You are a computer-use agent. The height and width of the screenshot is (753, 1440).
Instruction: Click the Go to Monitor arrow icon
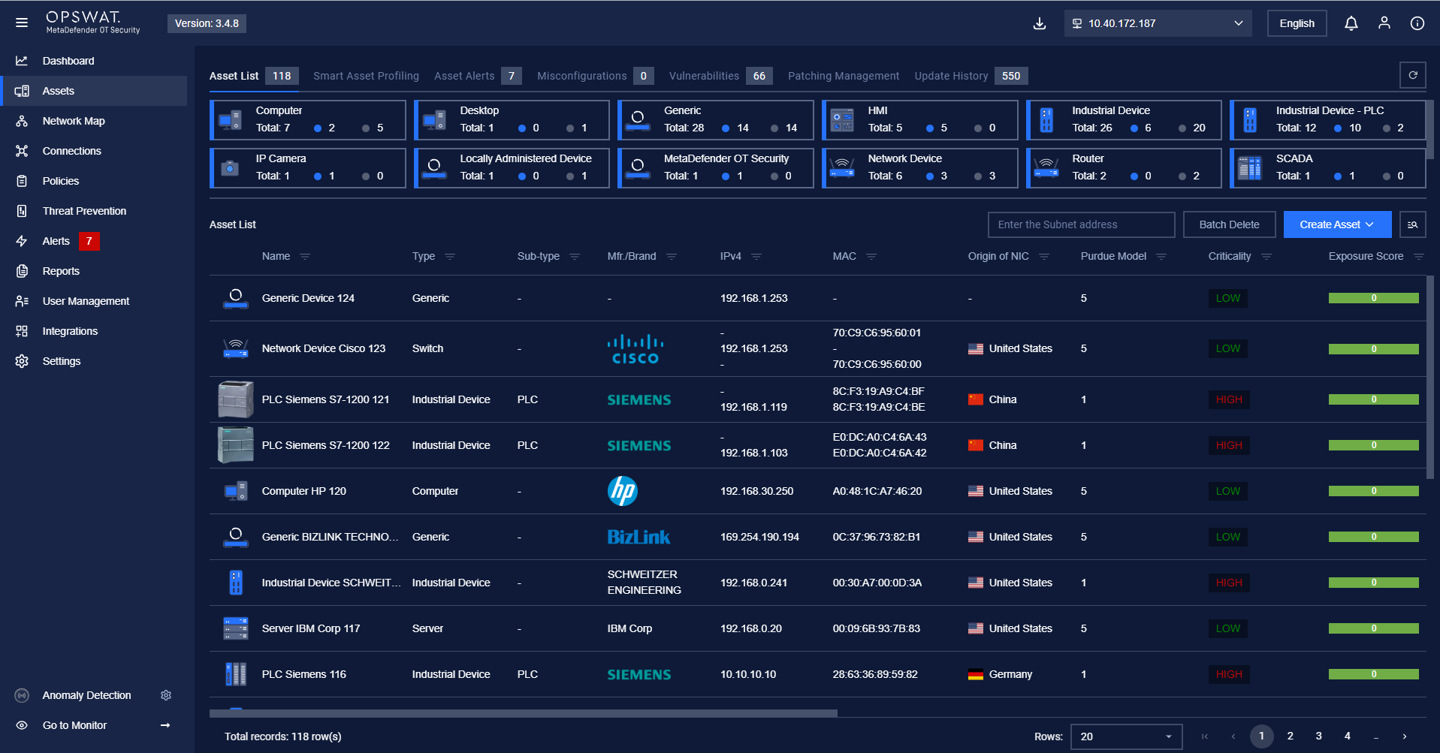(x=165, y=725)
